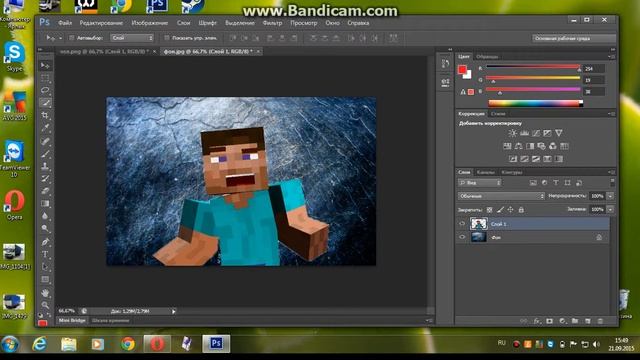Toggle lock all padlock icon
The height and width of the screenshot is (360, 640).
521,210
